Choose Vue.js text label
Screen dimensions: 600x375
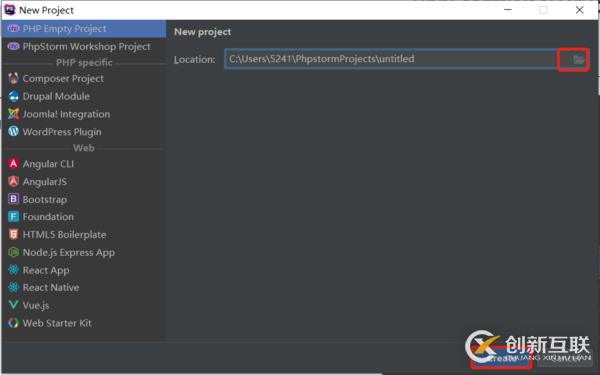pos(36,305)
